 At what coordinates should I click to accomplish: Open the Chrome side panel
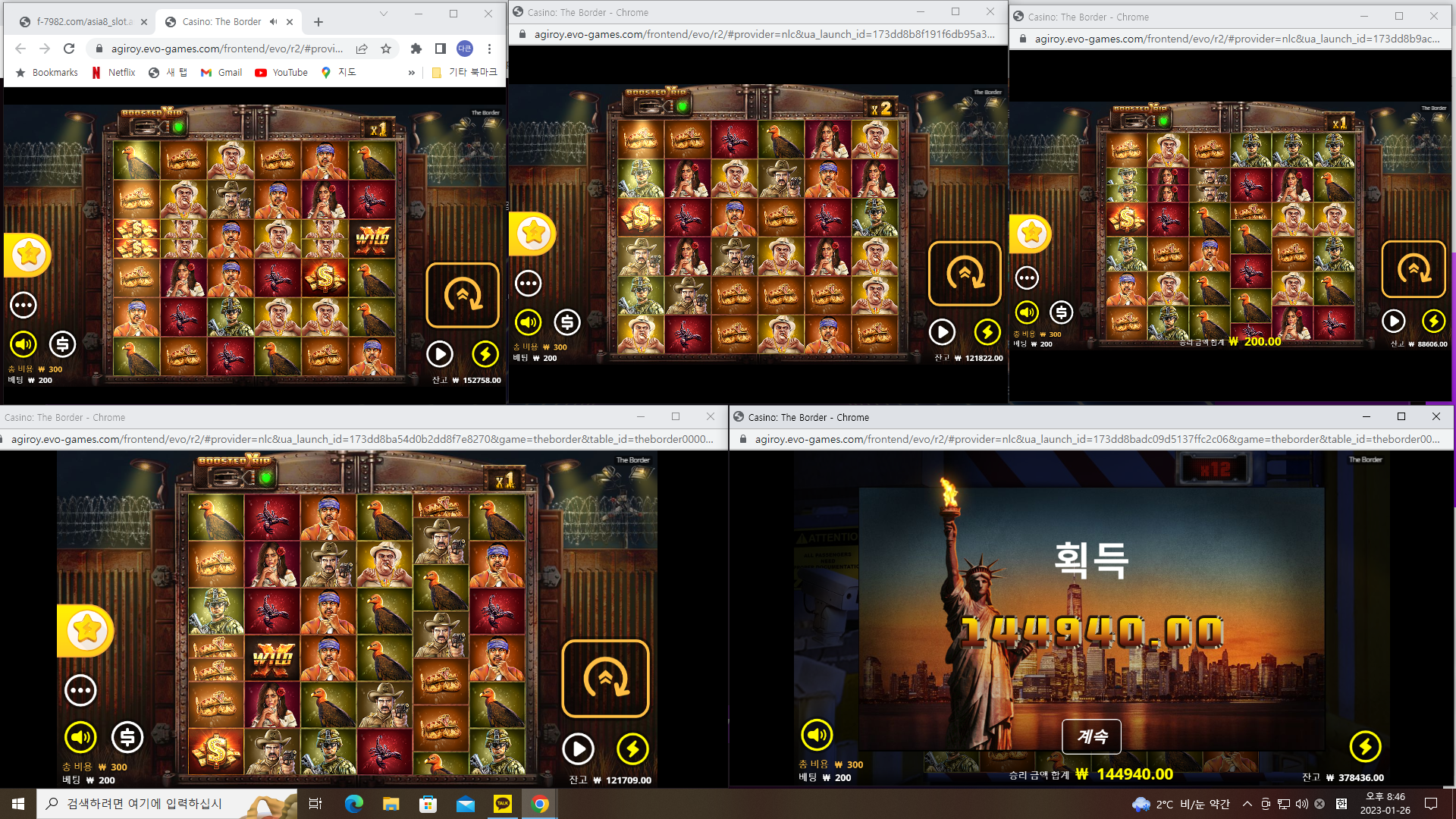coord(440,49)
